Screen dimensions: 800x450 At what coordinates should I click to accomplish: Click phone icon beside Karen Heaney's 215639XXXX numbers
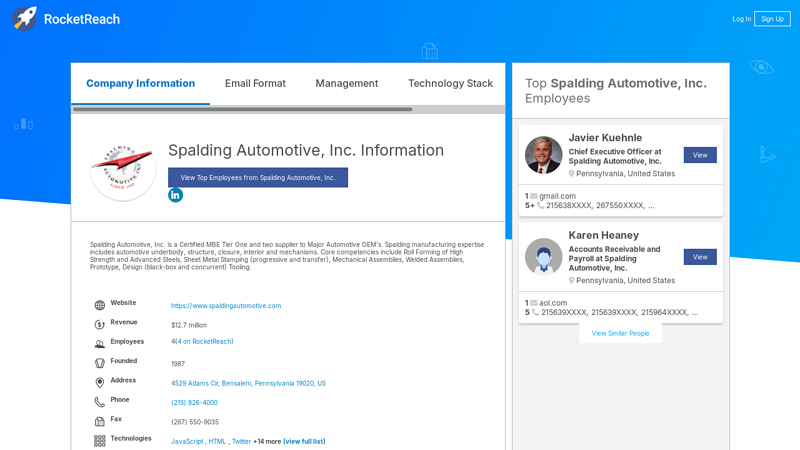[535, 312]
